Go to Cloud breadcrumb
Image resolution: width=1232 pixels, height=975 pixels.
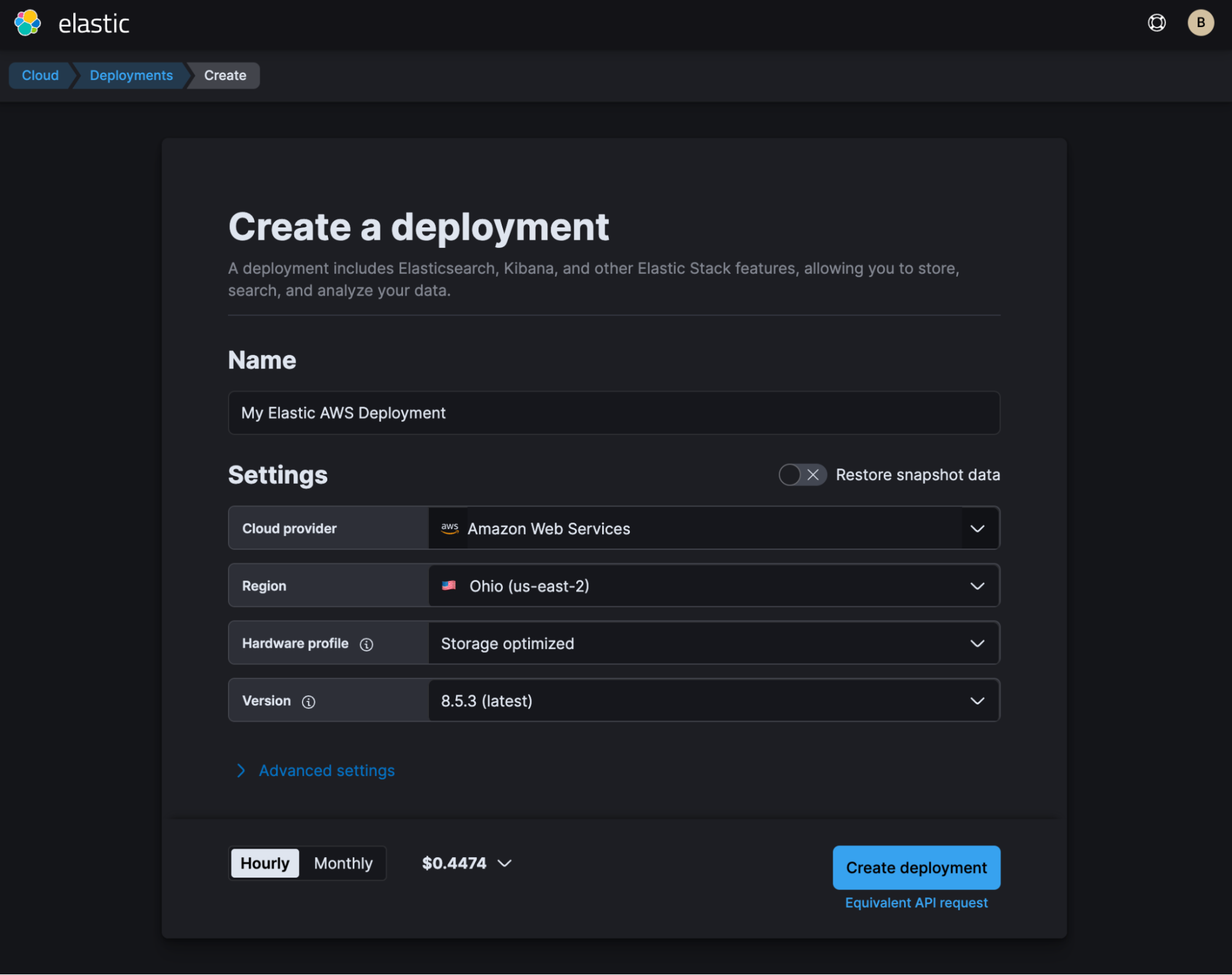pos(40,75)
